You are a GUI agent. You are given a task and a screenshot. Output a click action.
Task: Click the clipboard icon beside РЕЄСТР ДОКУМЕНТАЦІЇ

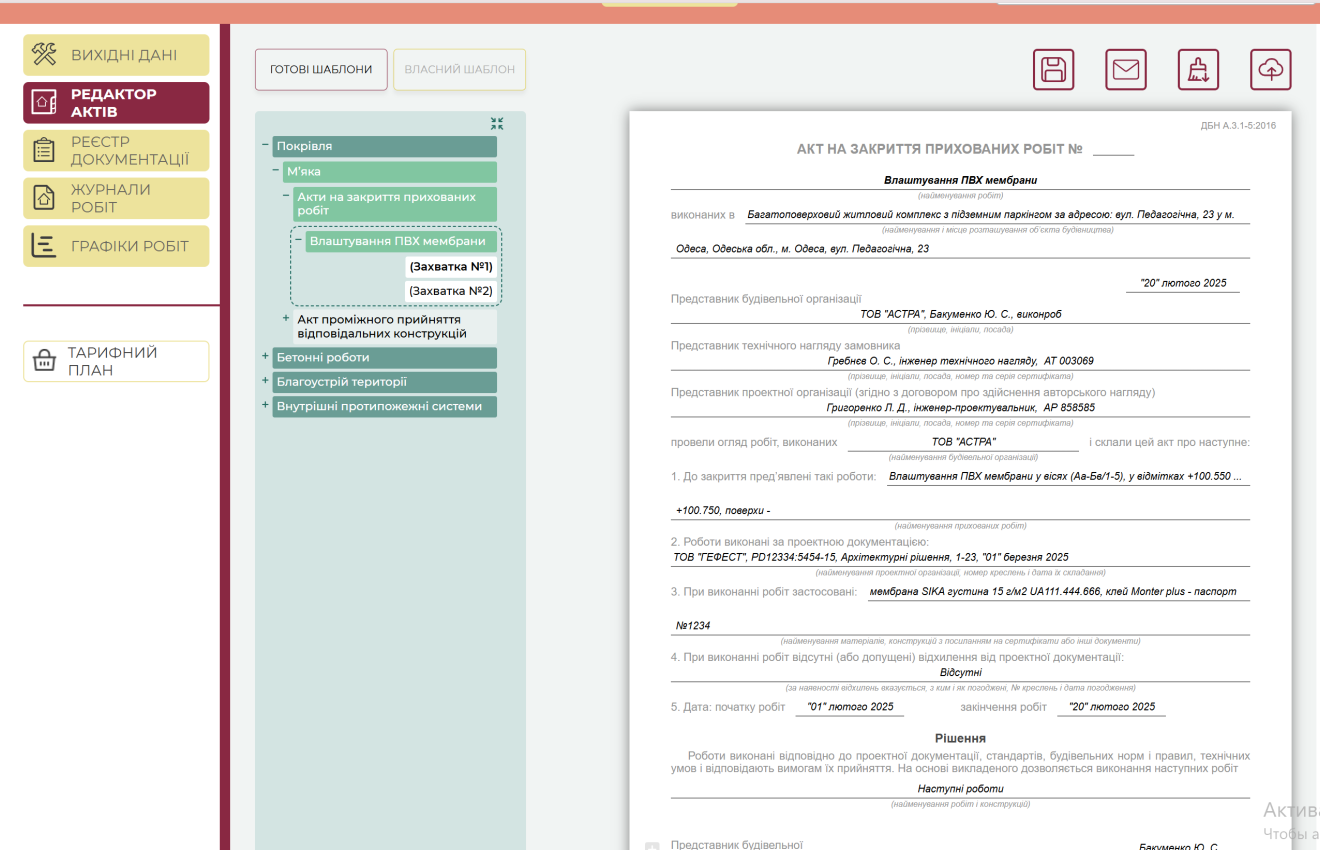[44, 150]
